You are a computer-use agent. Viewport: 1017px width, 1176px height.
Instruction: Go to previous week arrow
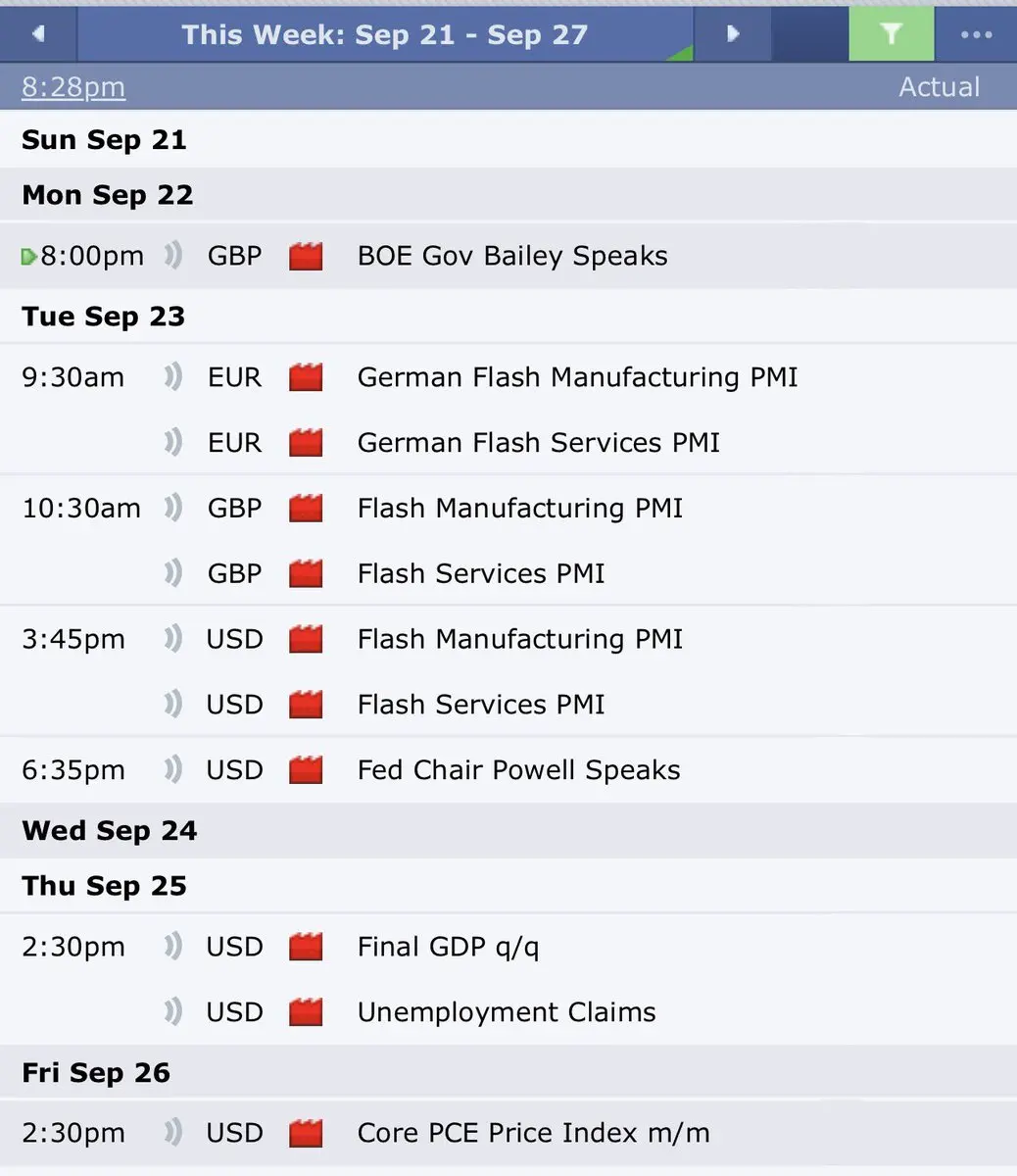coord(38,34)
